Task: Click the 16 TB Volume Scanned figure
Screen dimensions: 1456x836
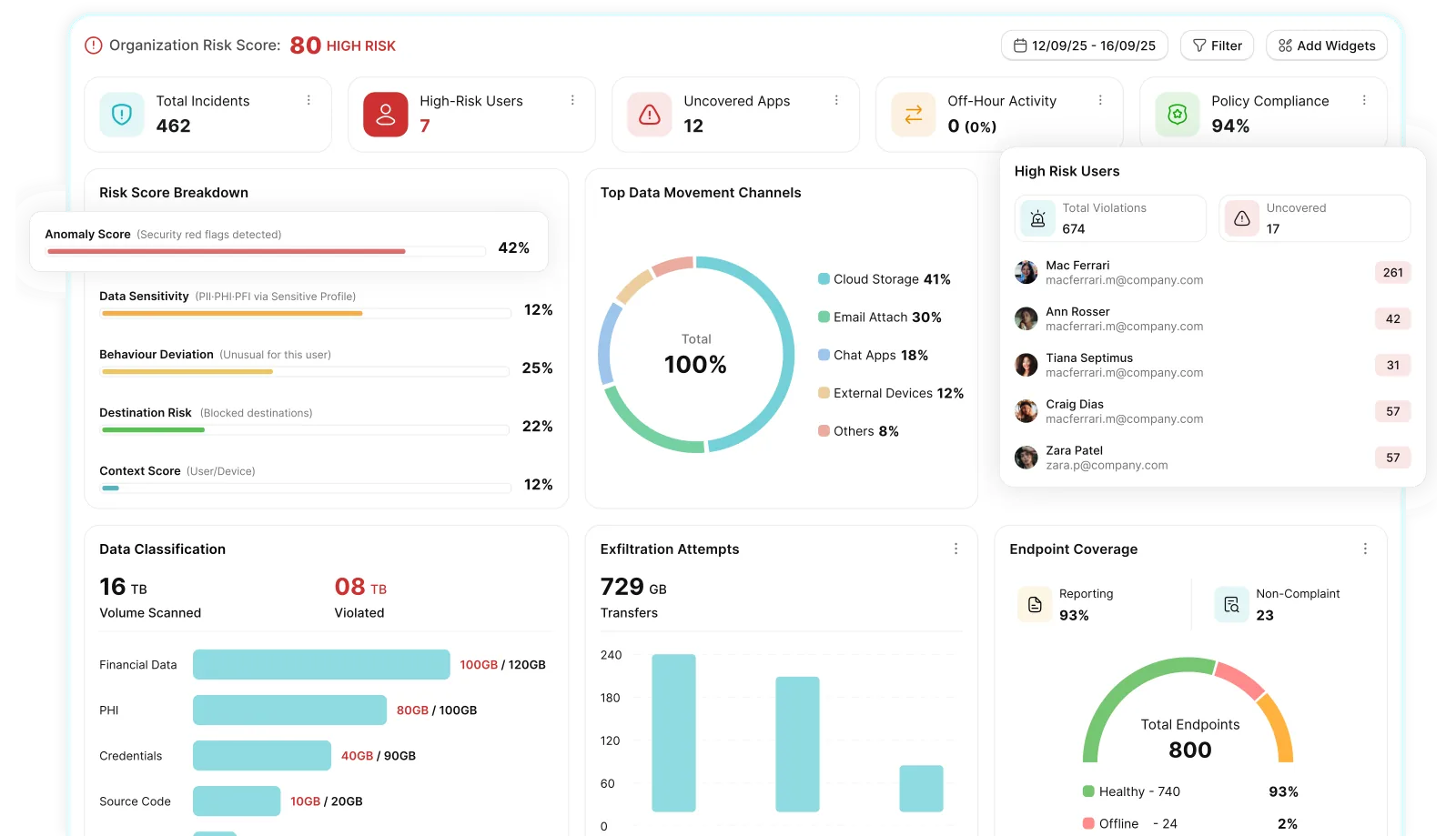Action: [x=123, y=587]
